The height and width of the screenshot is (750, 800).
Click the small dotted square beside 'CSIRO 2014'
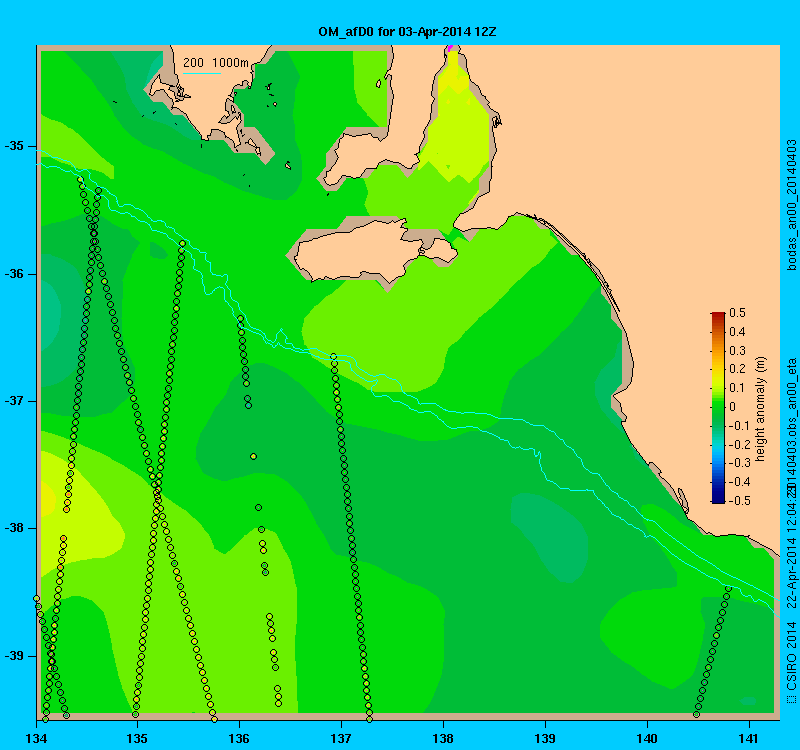coord(792,698)
